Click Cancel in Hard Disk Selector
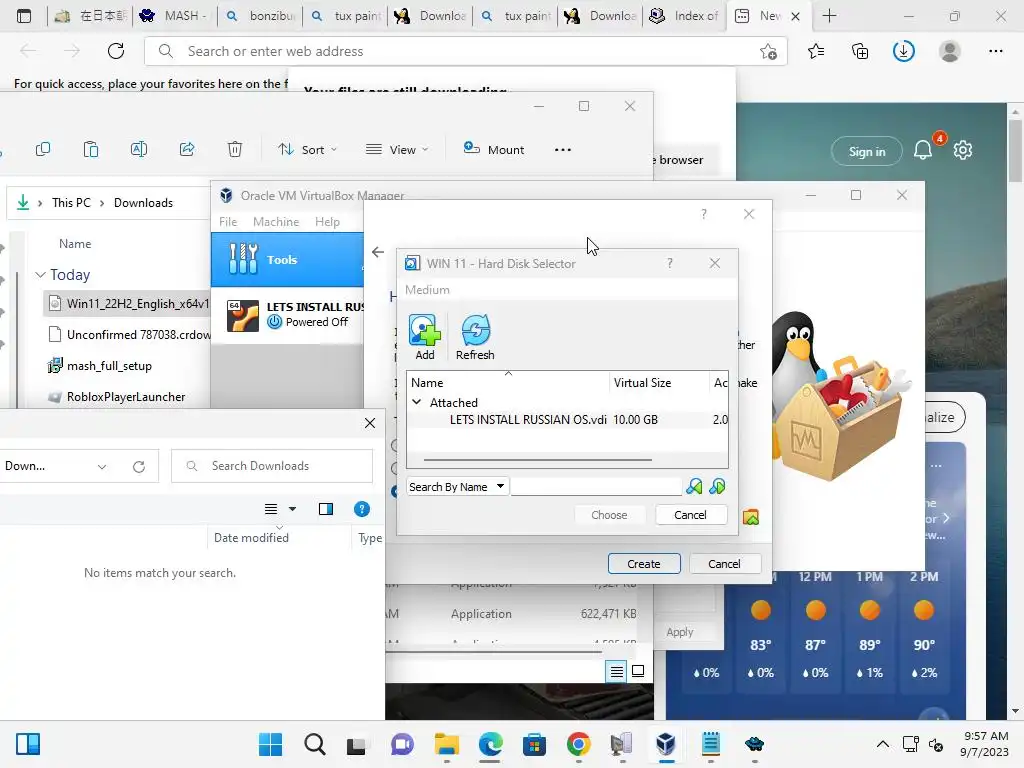 click(x=690, y=515)
